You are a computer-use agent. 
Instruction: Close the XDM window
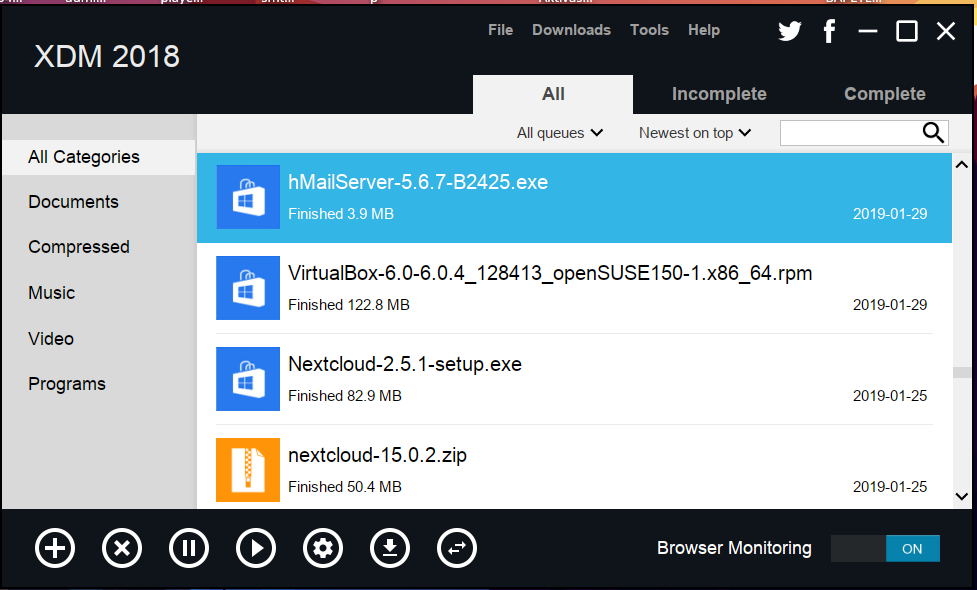[946, 31]
